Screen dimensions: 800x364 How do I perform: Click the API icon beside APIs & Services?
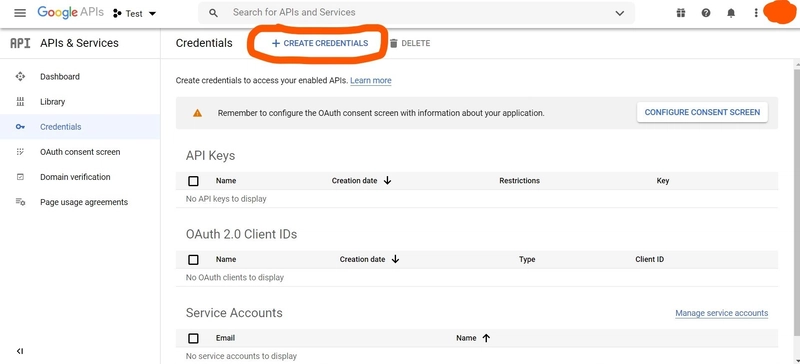tap(20, 43)
